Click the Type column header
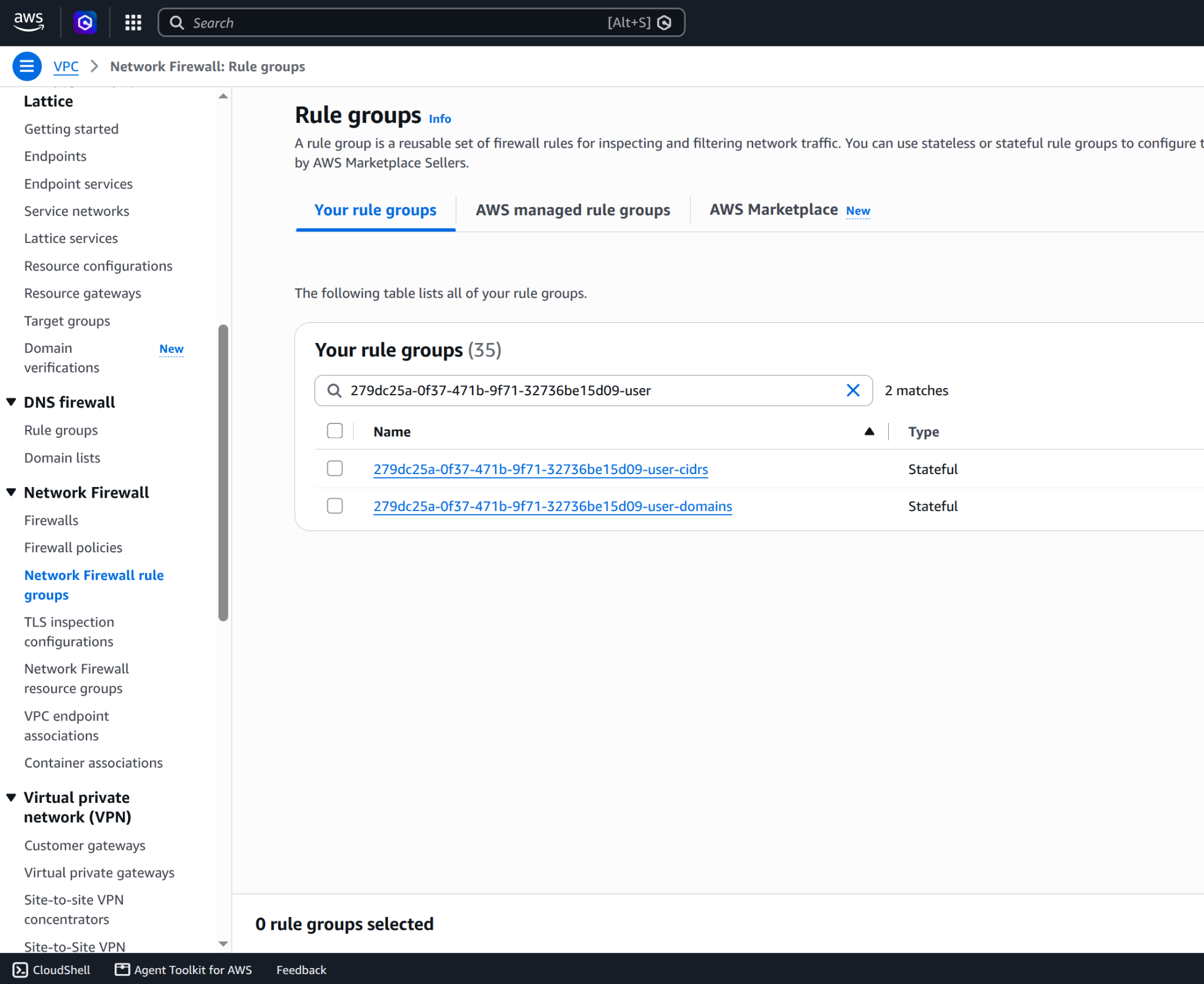This screenshot has width=1204, height=984. (924, 432)
